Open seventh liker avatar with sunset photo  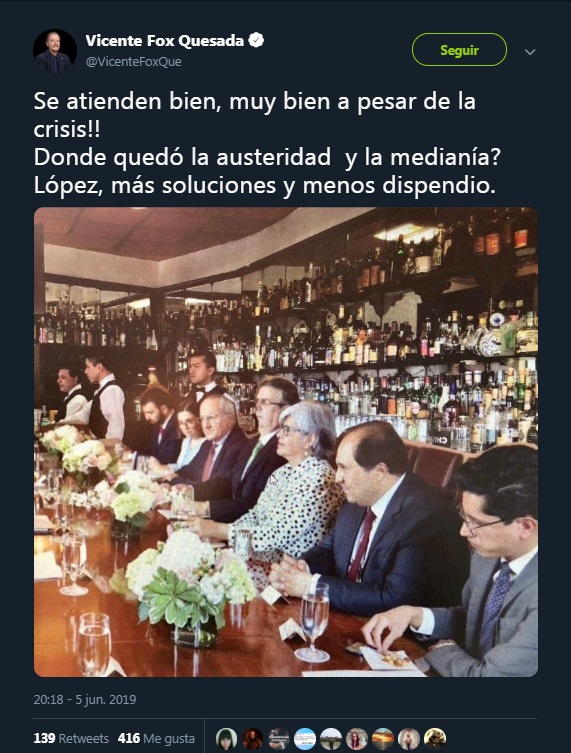click(x=383, y=739)
